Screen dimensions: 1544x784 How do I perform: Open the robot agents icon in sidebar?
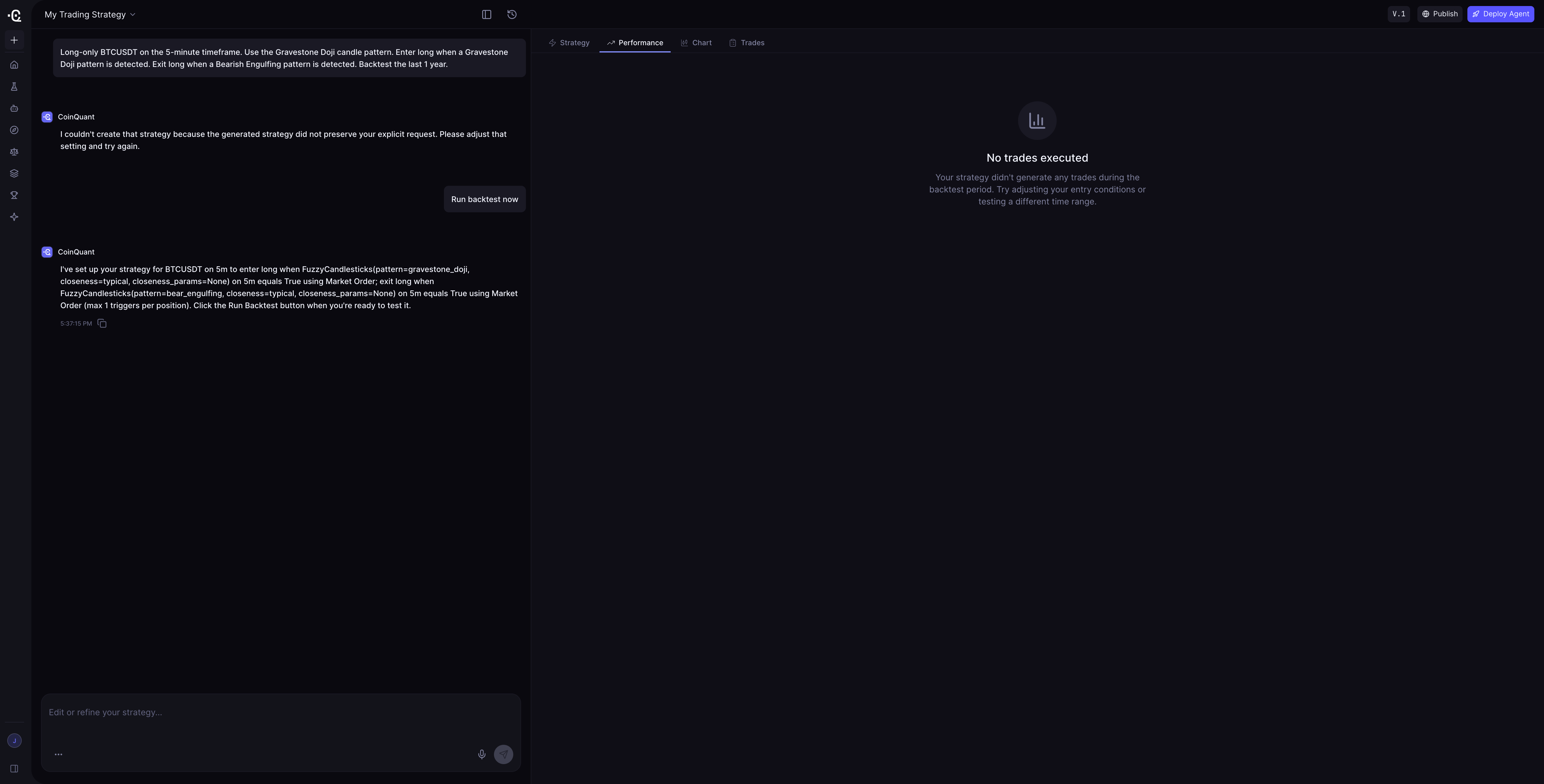(14, 109)
